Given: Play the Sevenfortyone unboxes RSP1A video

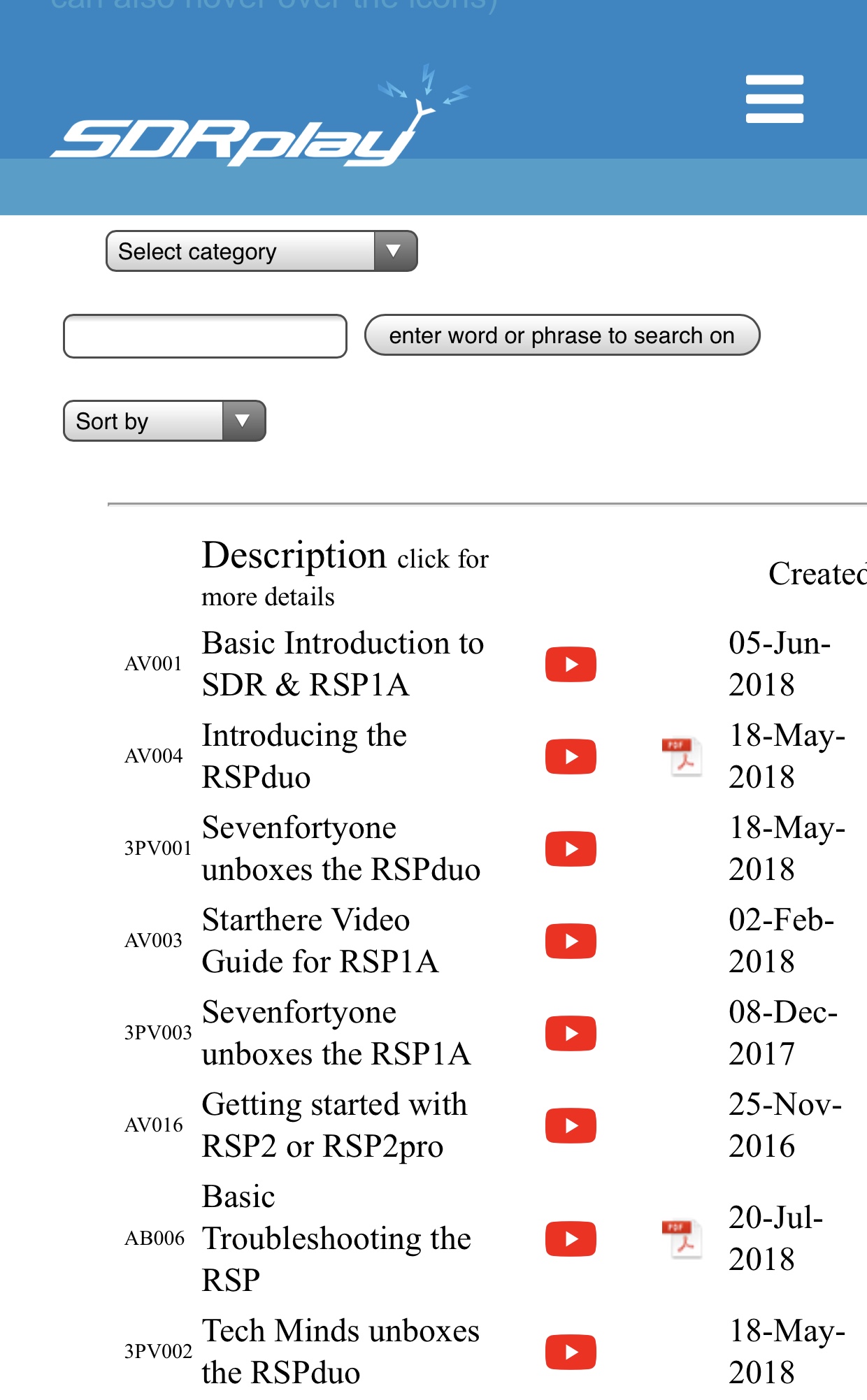Looking at the screenshot, I should point(571,1033).
